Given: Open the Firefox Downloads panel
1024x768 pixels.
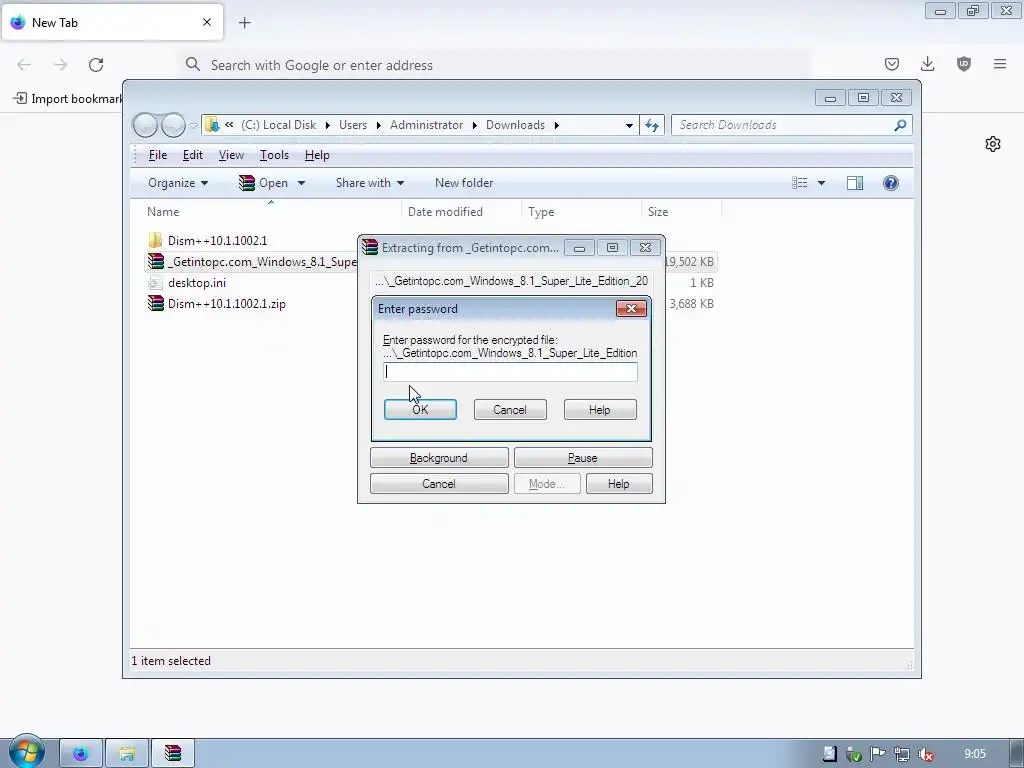Looking at the screenshot, I should 927,64.
